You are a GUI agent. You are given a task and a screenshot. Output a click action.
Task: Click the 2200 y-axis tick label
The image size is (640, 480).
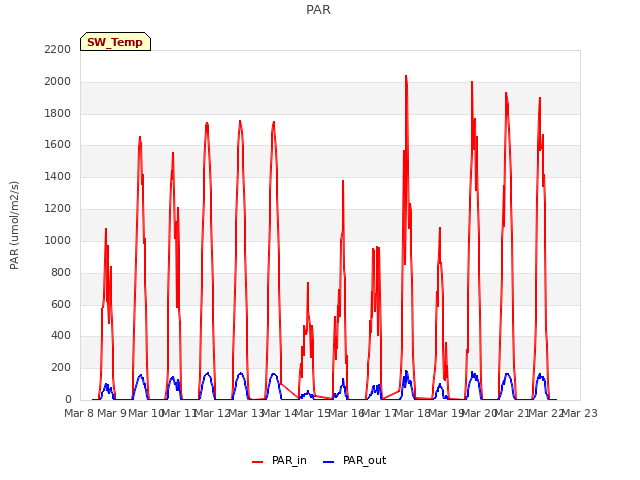(58, 49)
